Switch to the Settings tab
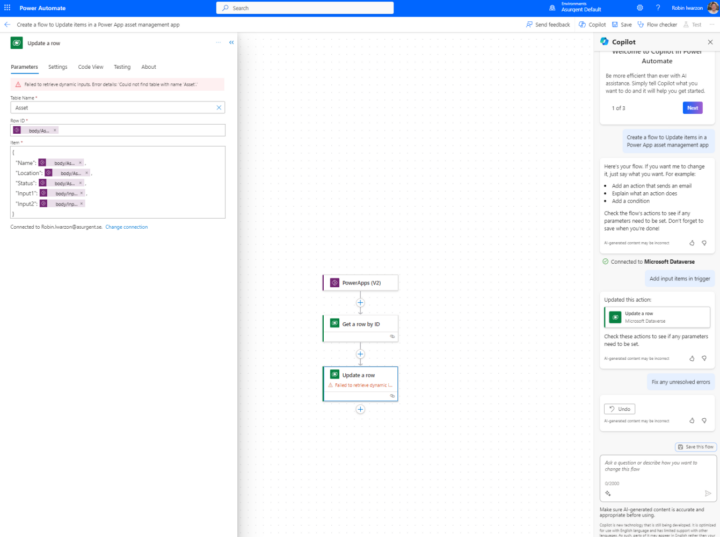720x537 pixels. (x=58, y=67)
